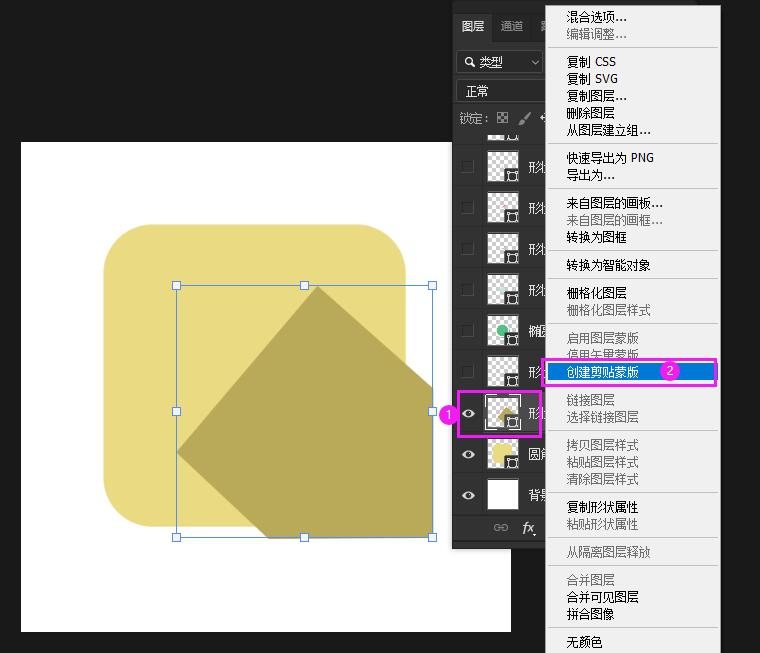This screenshot has height=653, width=760.
Task: Select 转换为图框 menu entry
Action: [x=596, y=238]
